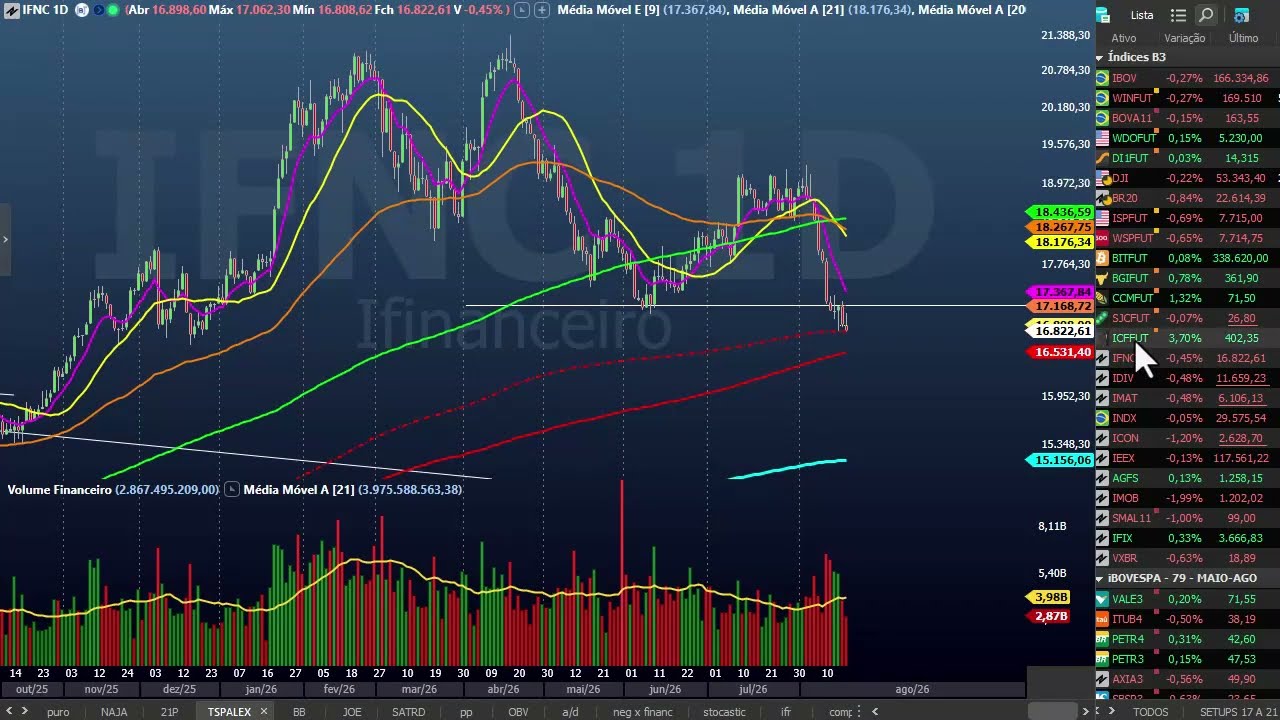The width and height of the screenshot is (1280, 720).
Task: Click the round BJ badge beside IFNC 1D
Action: (x=82, y=10)
